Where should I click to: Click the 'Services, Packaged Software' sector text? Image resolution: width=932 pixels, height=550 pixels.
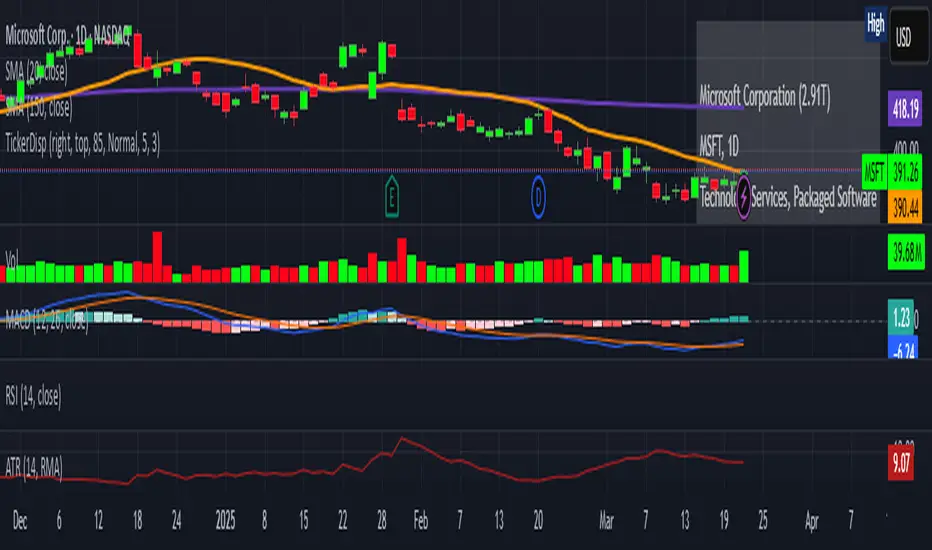coord(814,197)
